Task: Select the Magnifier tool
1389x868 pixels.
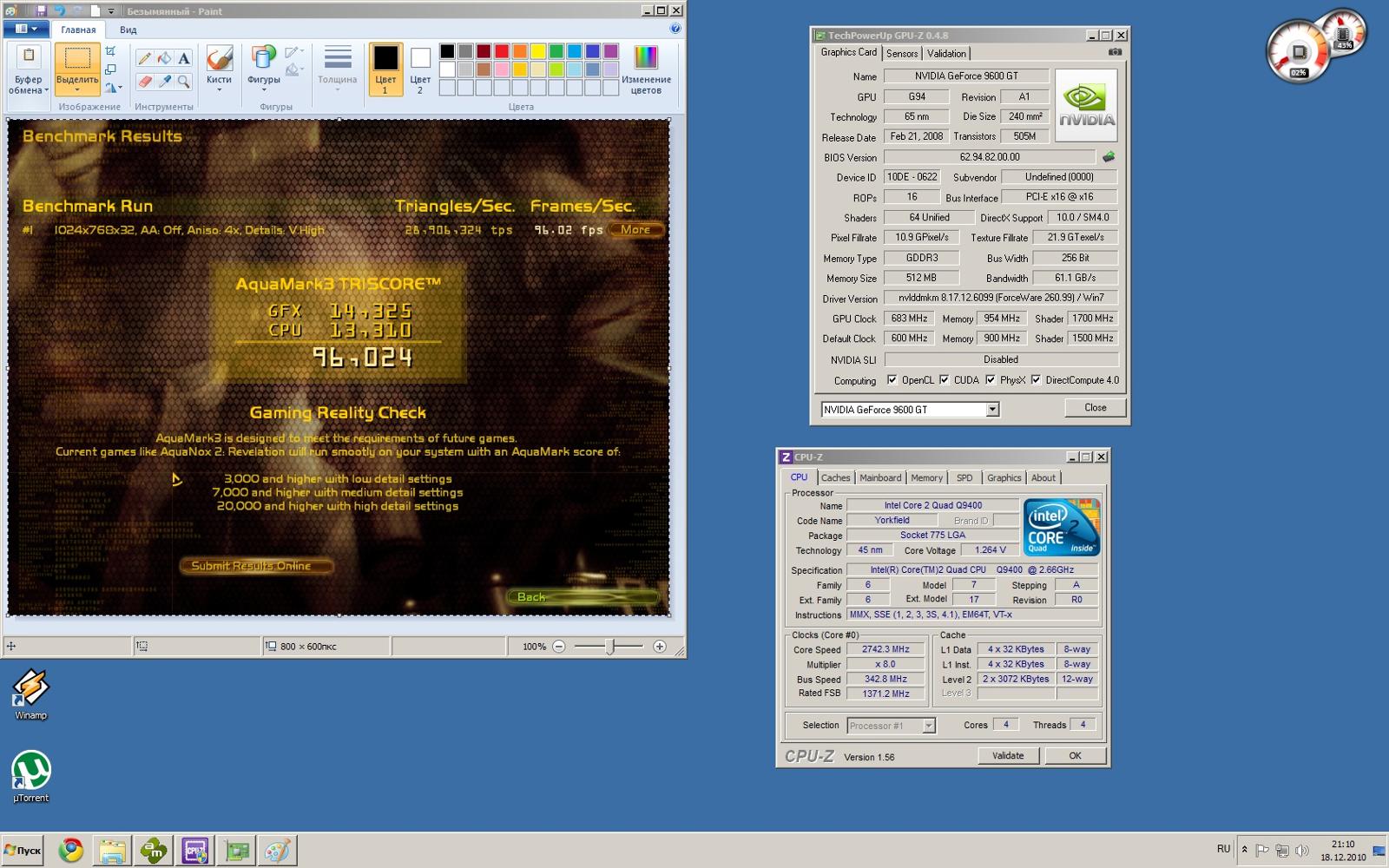Action: (x=184, y=81)
